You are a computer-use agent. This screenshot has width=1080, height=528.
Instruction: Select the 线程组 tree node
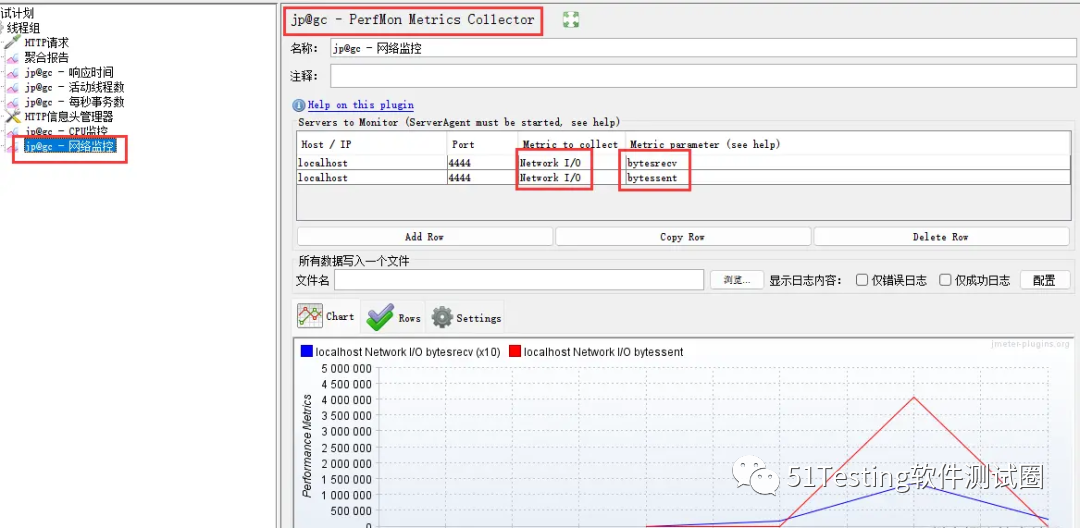point(23,28)
